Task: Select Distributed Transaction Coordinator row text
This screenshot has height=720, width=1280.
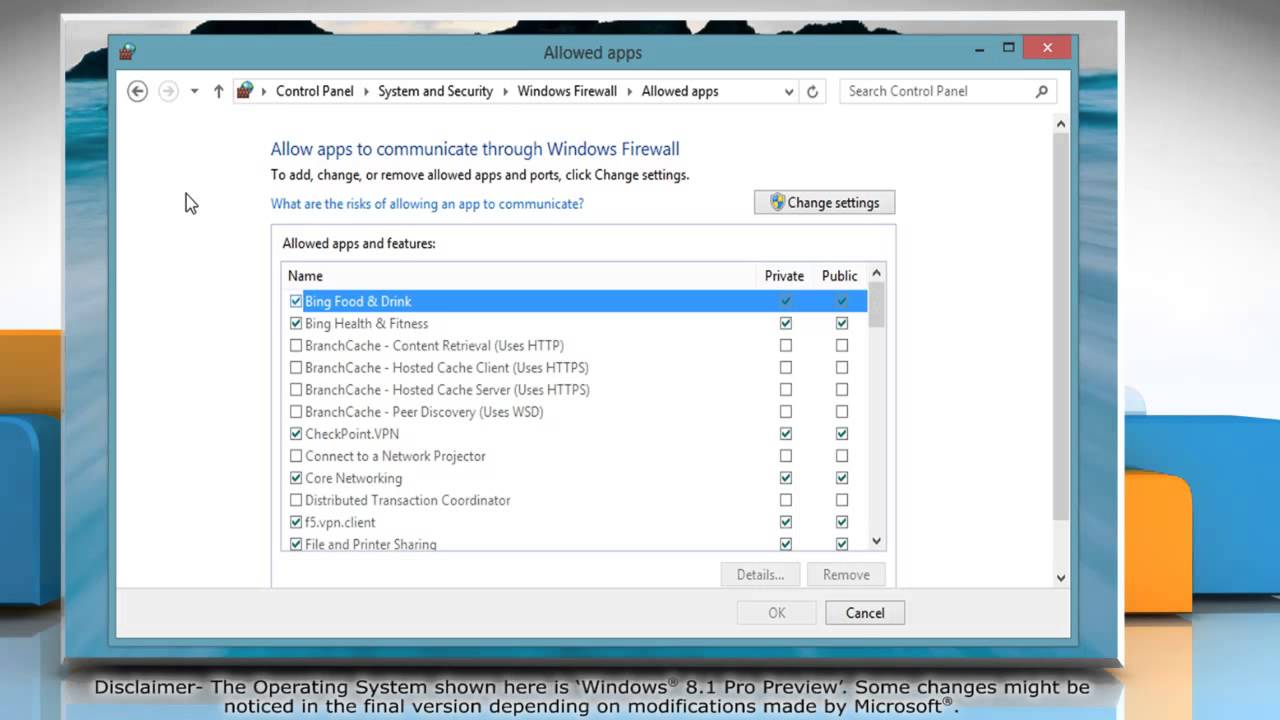Action: click(407, 500)
